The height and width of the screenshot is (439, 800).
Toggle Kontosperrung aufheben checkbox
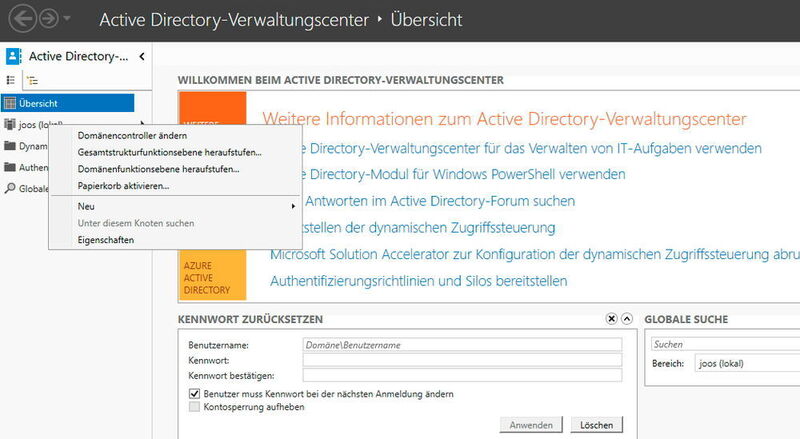[194, 407]
